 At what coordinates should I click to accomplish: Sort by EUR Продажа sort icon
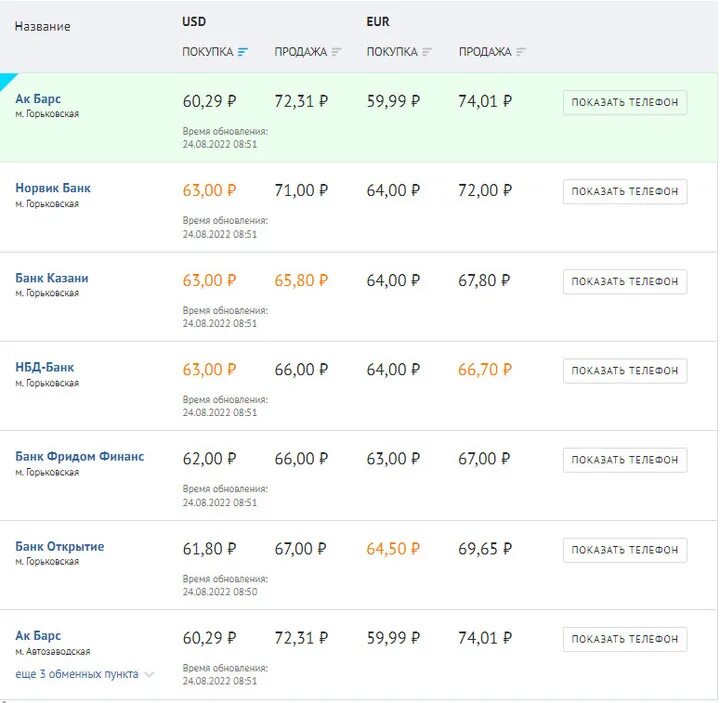point(521,52)
